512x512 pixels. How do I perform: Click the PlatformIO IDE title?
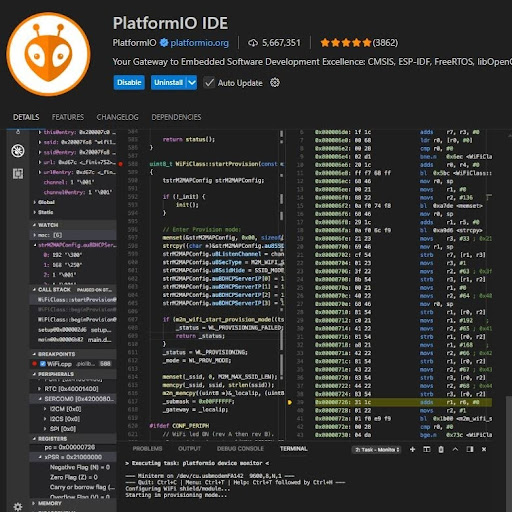point(170,23)
